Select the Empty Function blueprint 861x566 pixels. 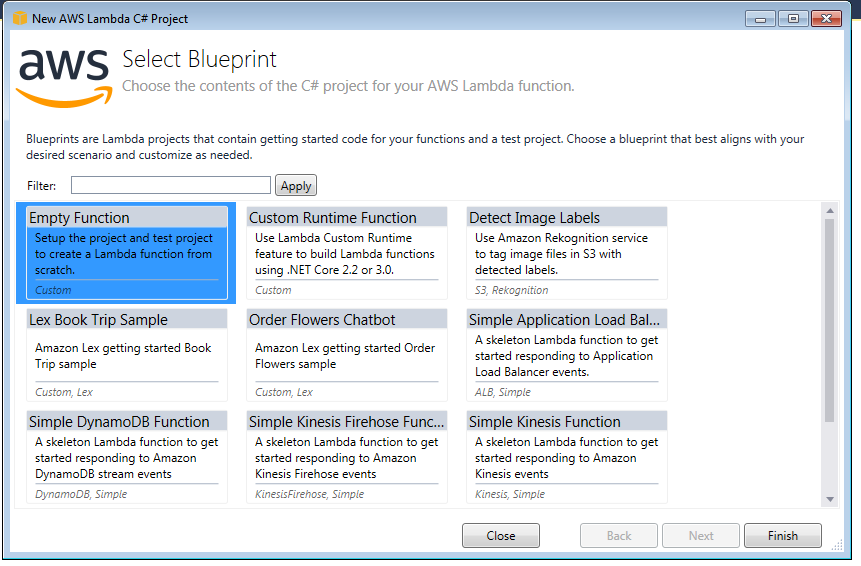click(x=127, y=253)
